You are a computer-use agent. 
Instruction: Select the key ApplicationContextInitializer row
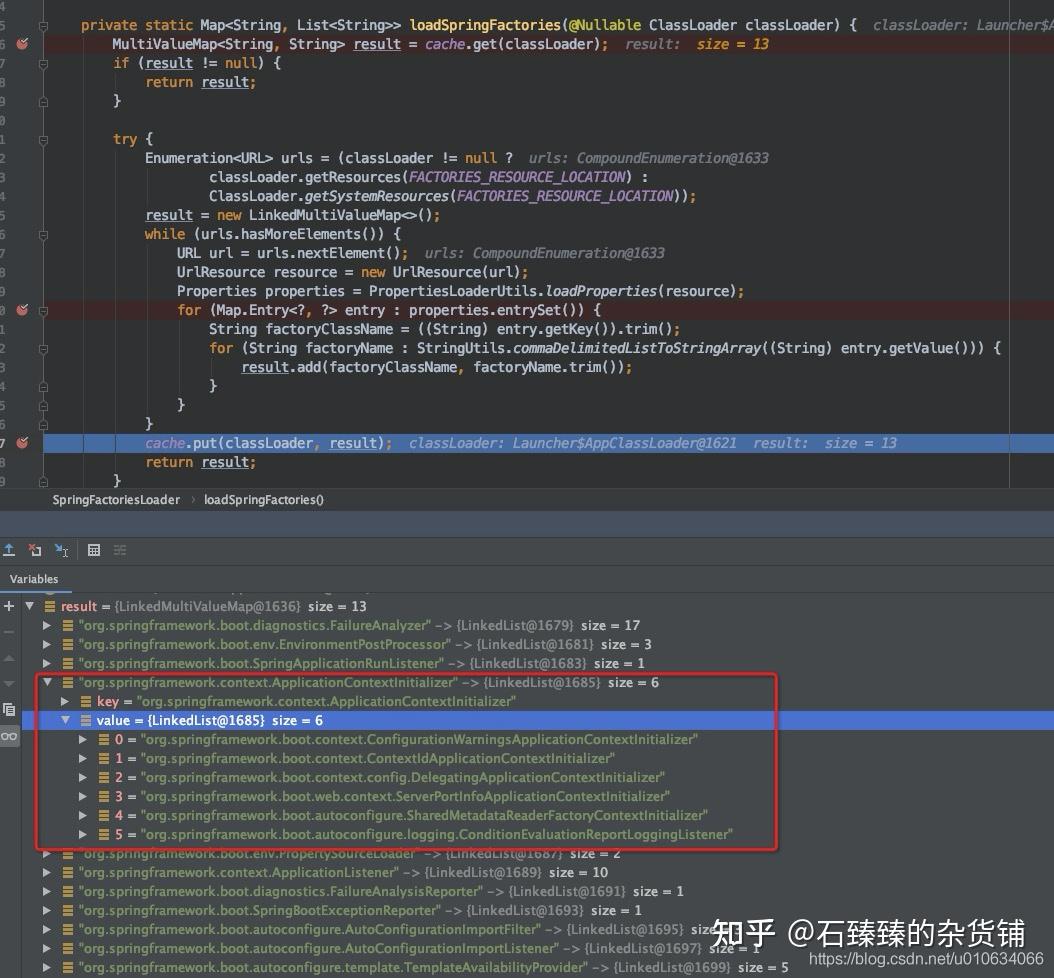click(538, 701)
